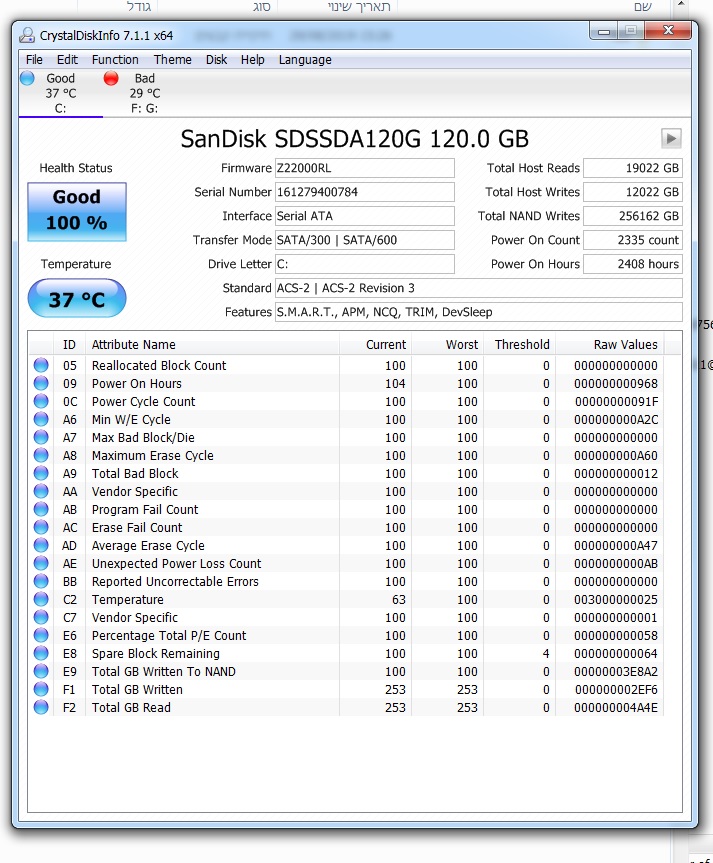Click the Interface field Serial ATA
Viewport: 713px width, 863px height.
pyautogui.click(x=364, y=216)
